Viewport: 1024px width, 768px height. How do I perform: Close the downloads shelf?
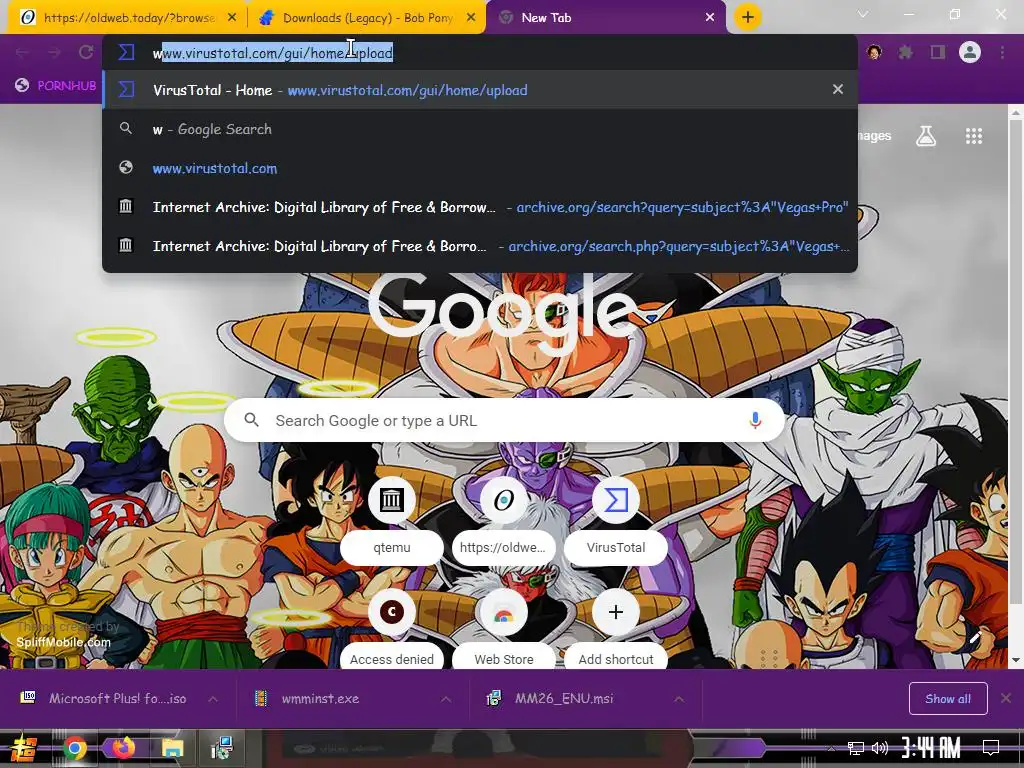point(1006,698)
